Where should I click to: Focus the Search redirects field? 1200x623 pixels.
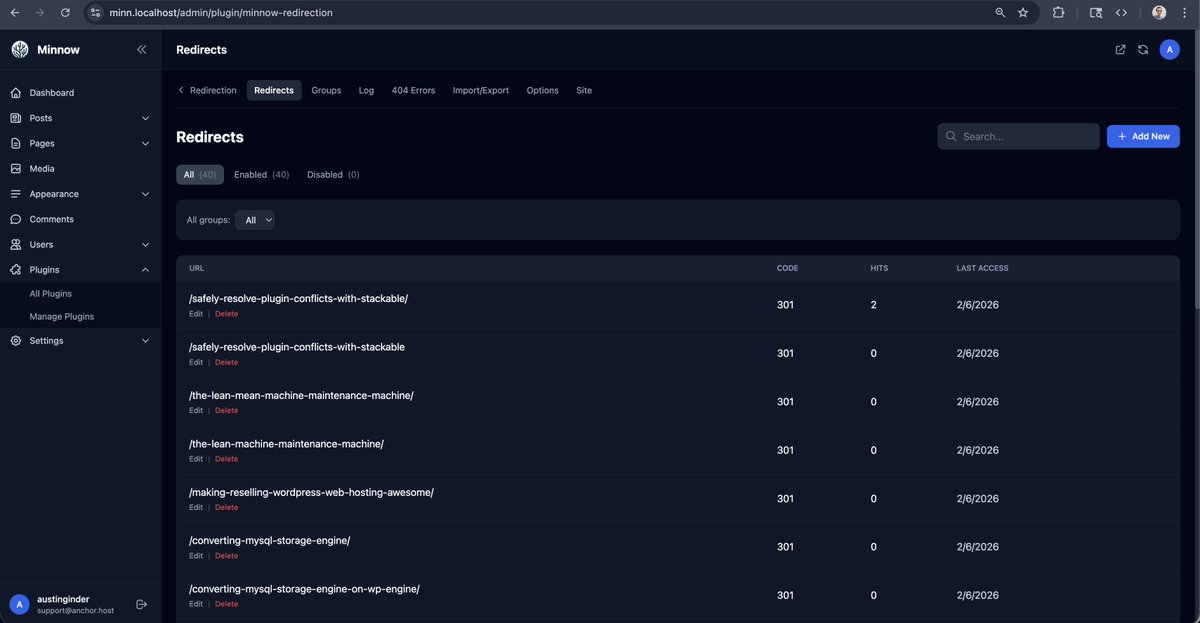1018,136
